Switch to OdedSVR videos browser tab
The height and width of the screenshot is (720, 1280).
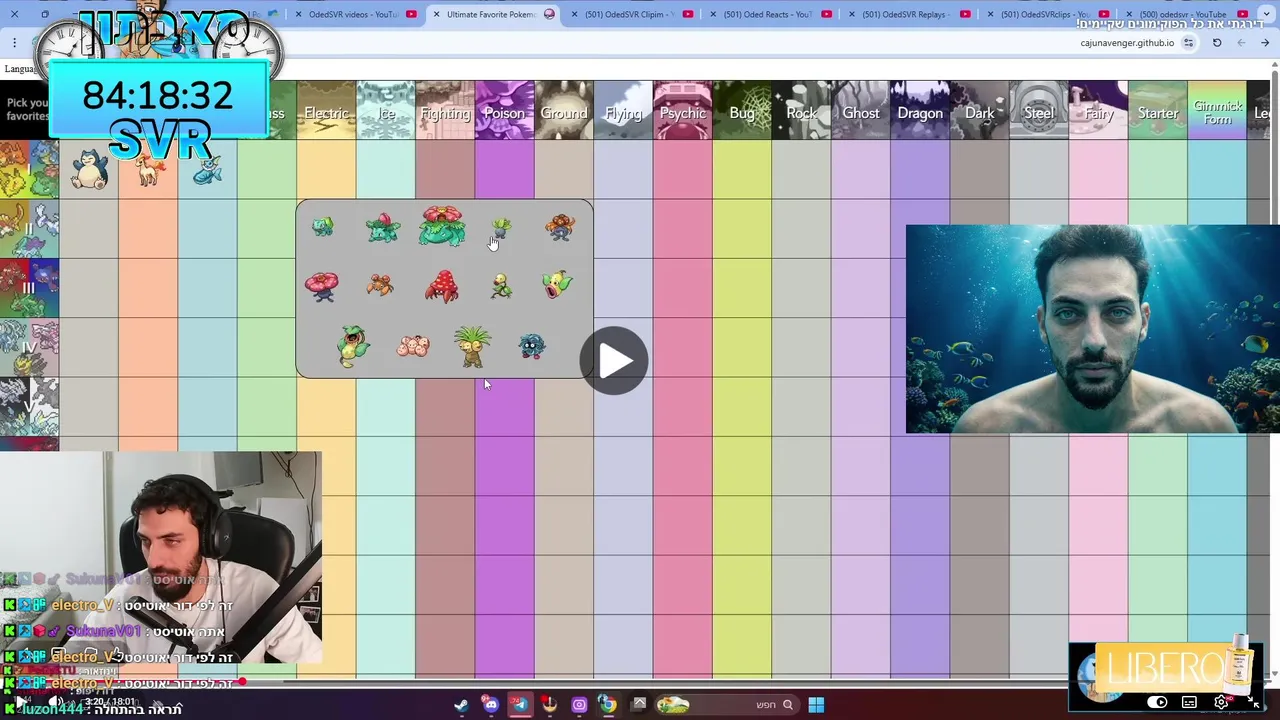pos(355,14)
